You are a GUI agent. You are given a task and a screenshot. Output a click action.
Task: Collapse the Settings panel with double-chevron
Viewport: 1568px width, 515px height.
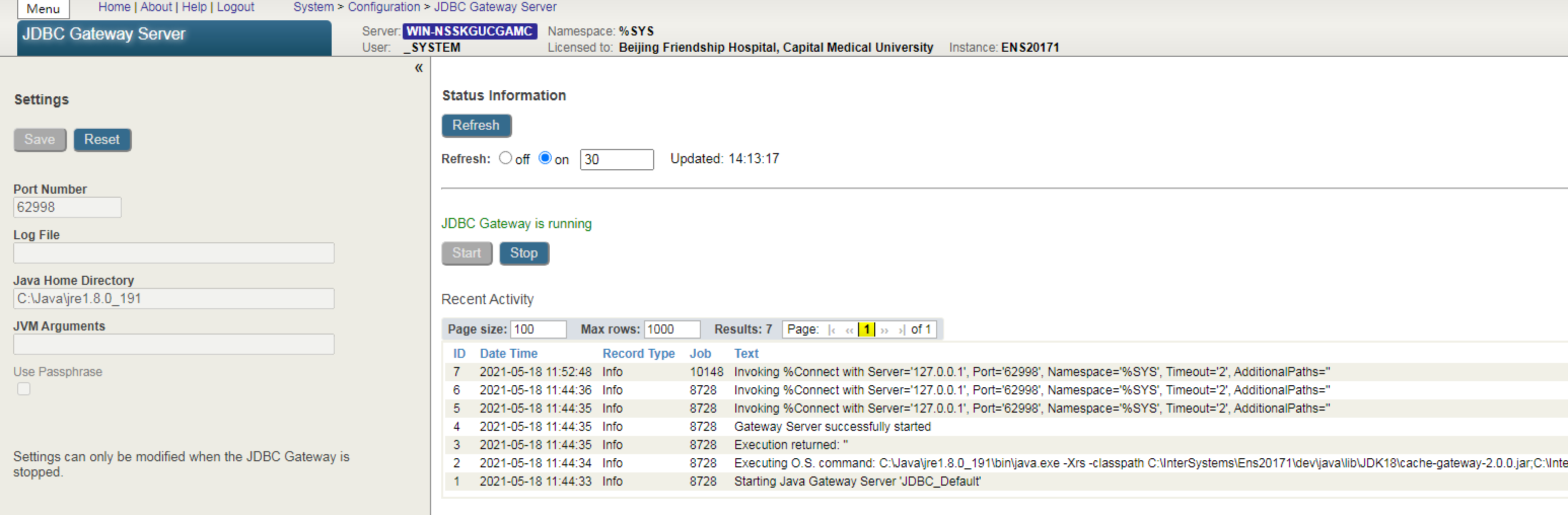coord(419,68)
